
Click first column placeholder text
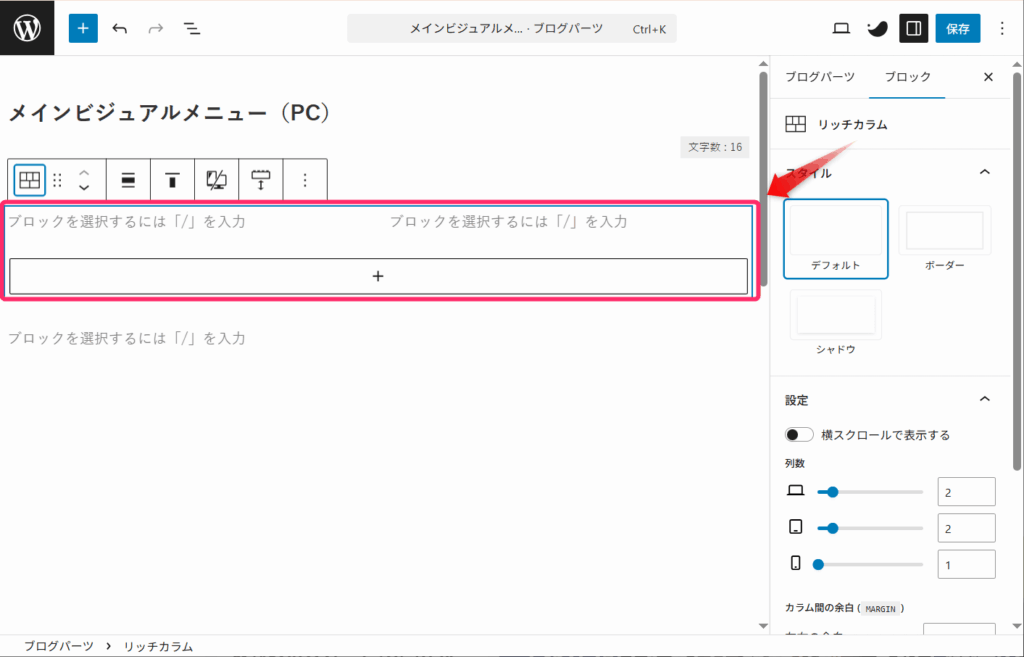pos(127,221)
